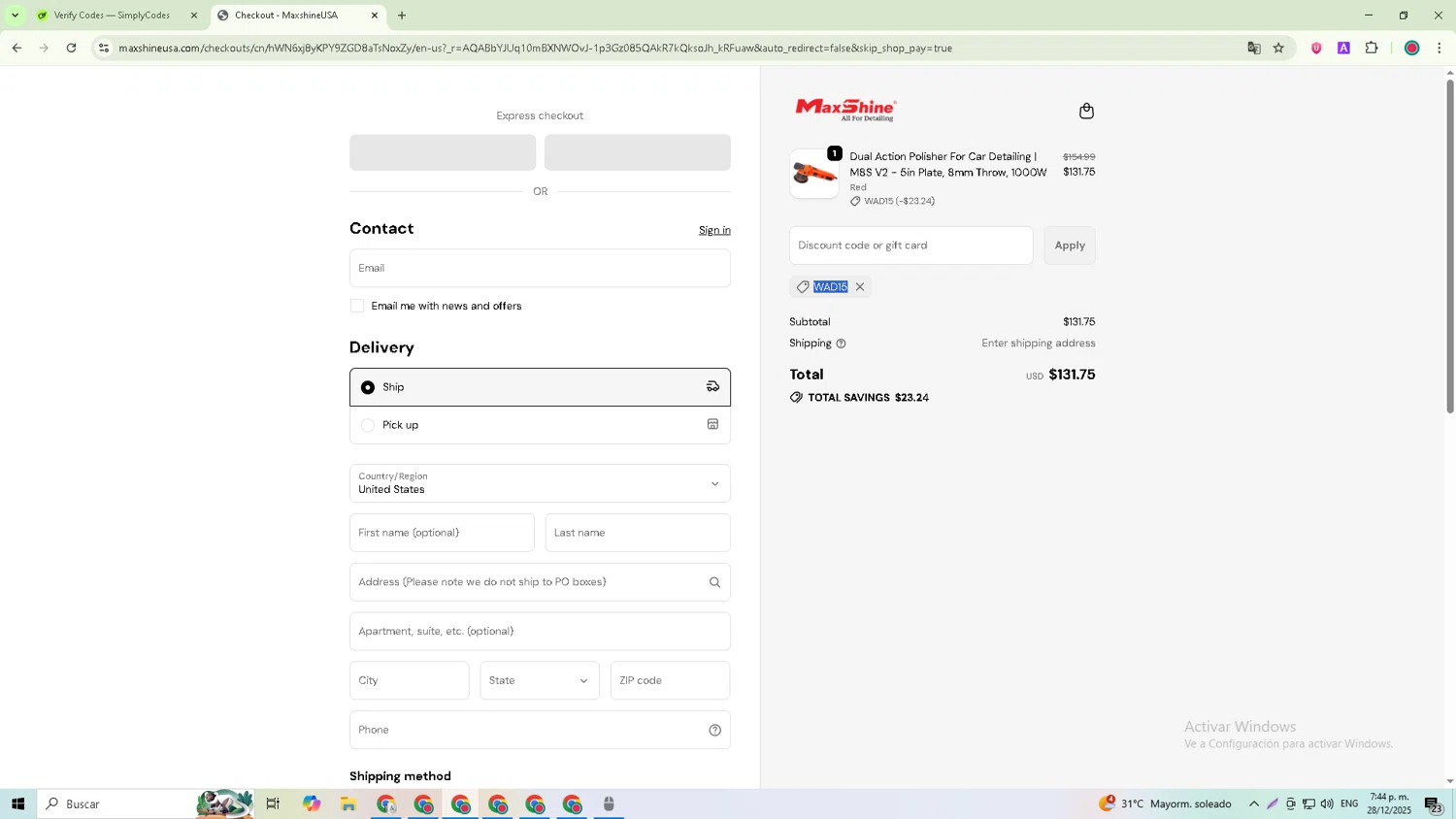Click the Address input field
Viewport: 1456px width, 819px height.
pos(540,582)
